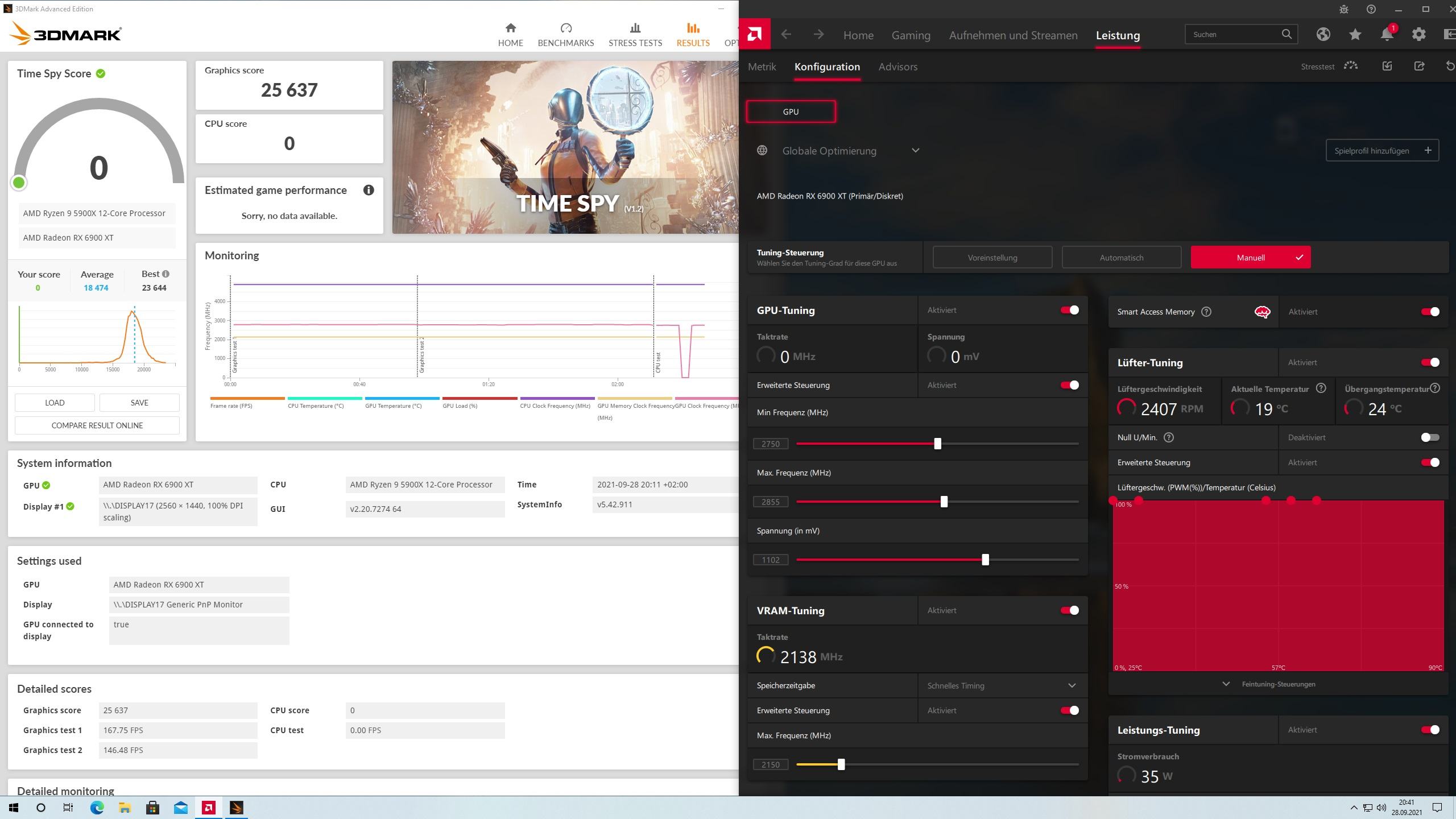Expand the Globale Optimierung dropdown
The image size is (1456, 819).
915,151
